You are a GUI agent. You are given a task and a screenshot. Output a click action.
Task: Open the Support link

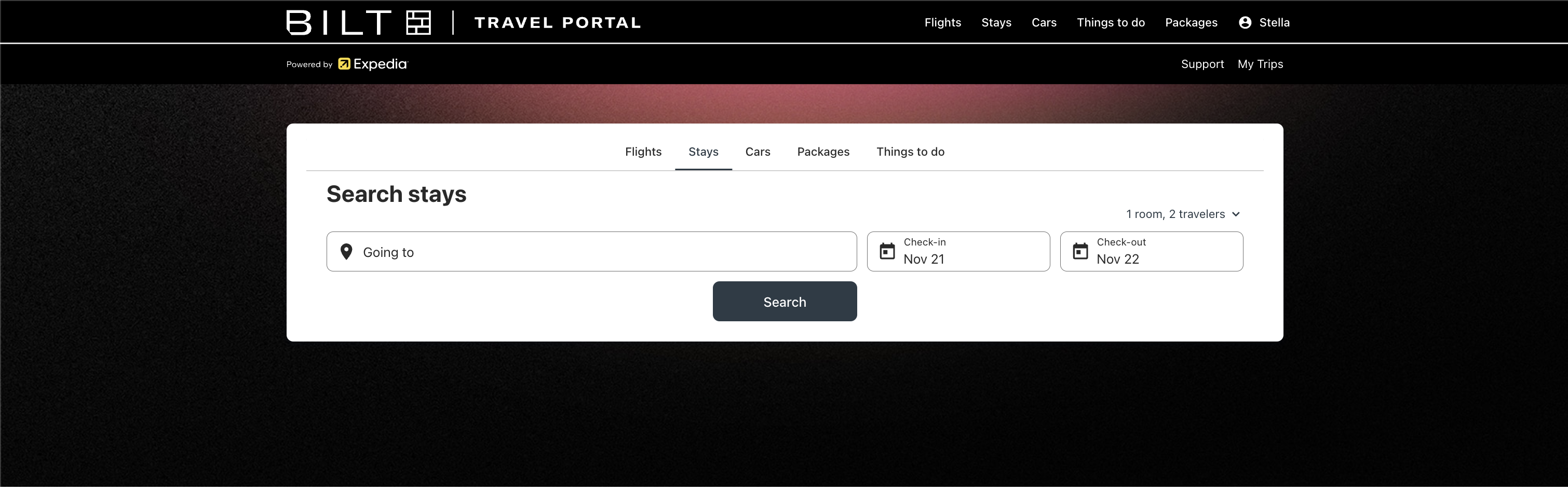(1202, 64)
